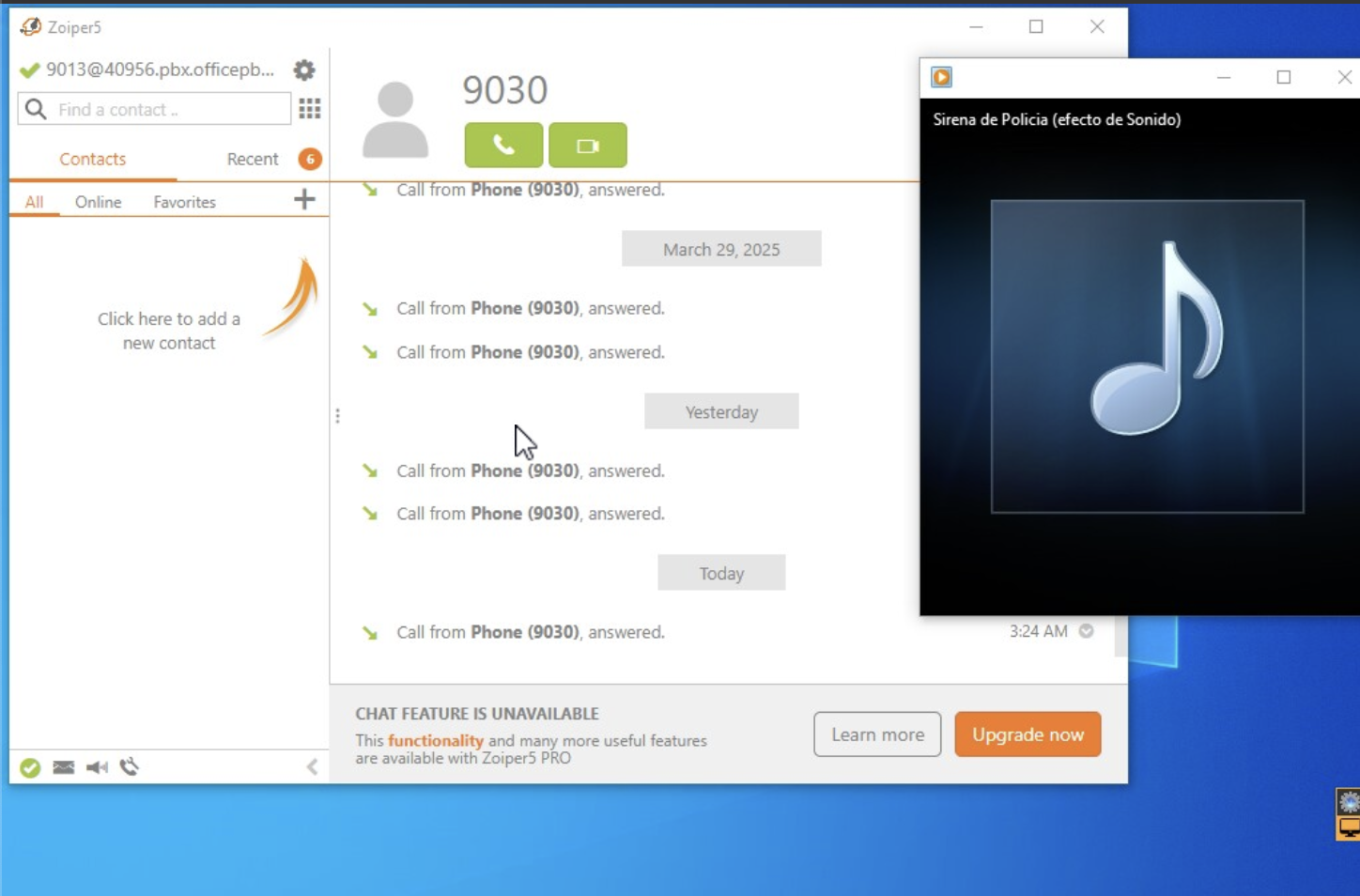Switch to the Contacts tab

[x=92, y=159]
